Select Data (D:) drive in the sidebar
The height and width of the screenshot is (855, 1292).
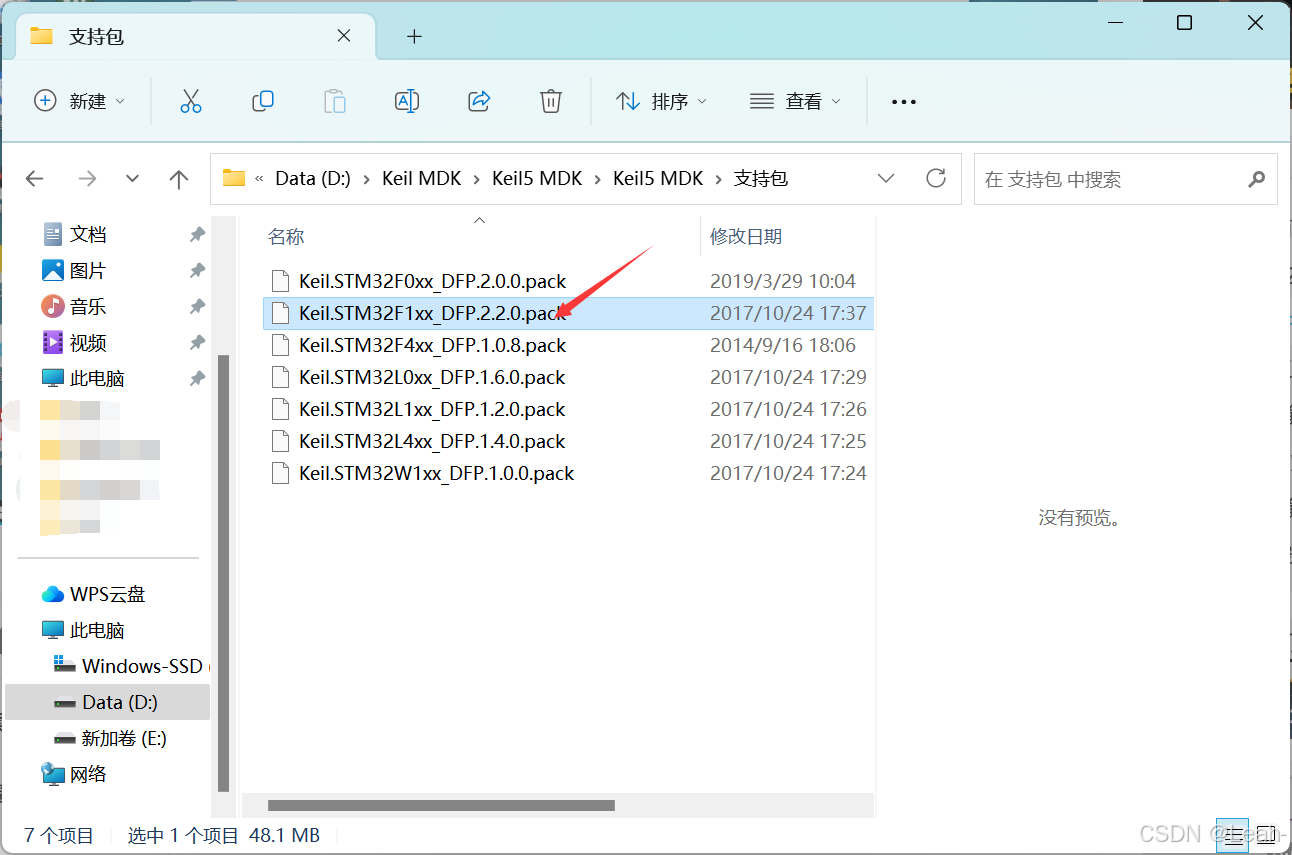[x=120, y=702]
